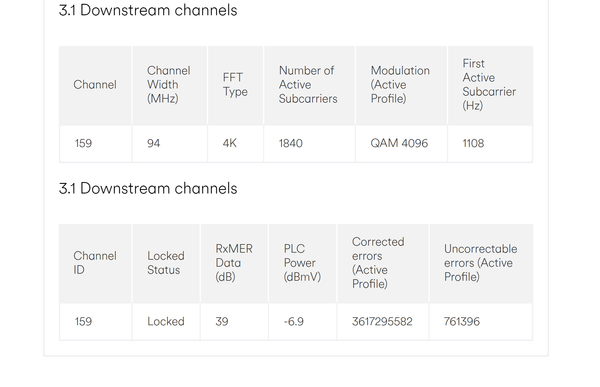
Task: Select the 1840 subcarriers value
Action: [x=290, y=144]
